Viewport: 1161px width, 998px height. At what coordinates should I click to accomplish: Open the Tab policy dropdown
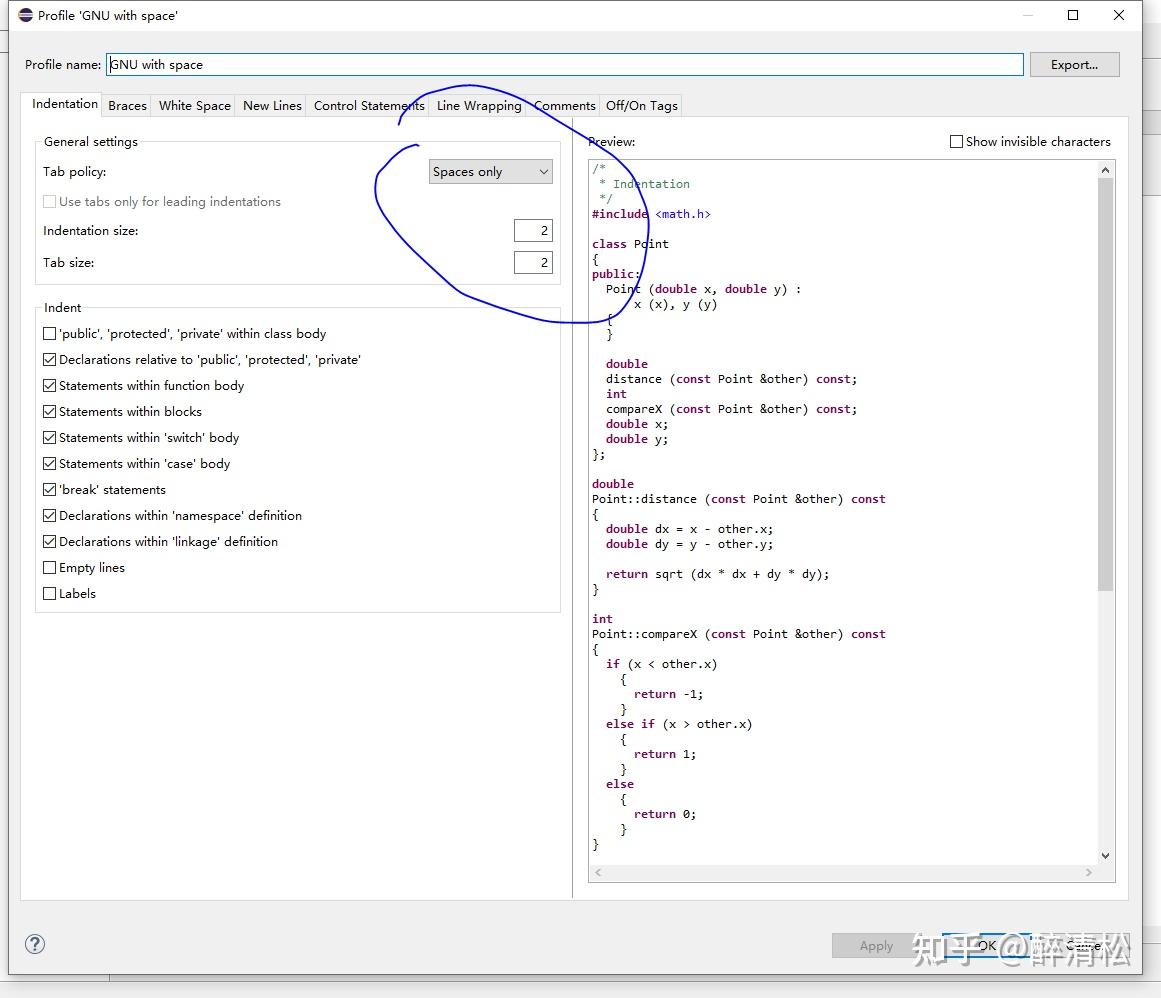490,172
